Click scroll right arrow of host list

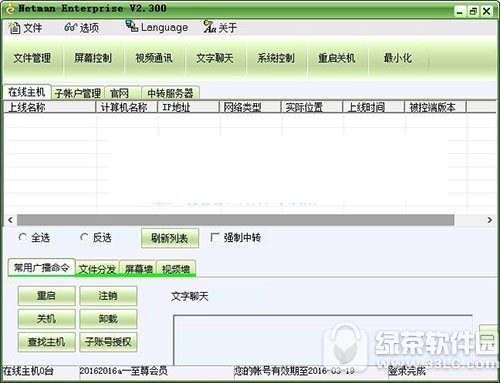489,220
